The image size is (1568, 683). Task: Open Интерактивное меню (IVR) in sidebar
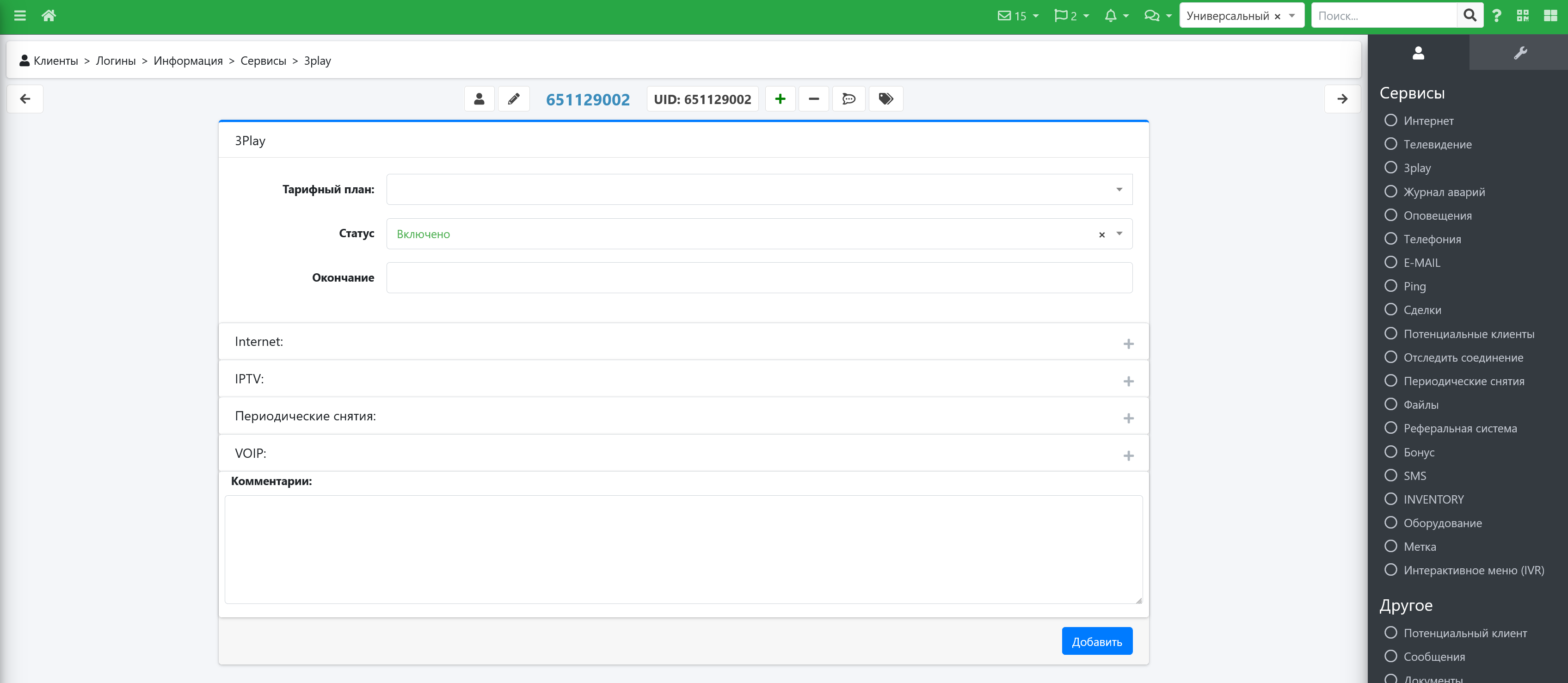[x=1474, y=571]
